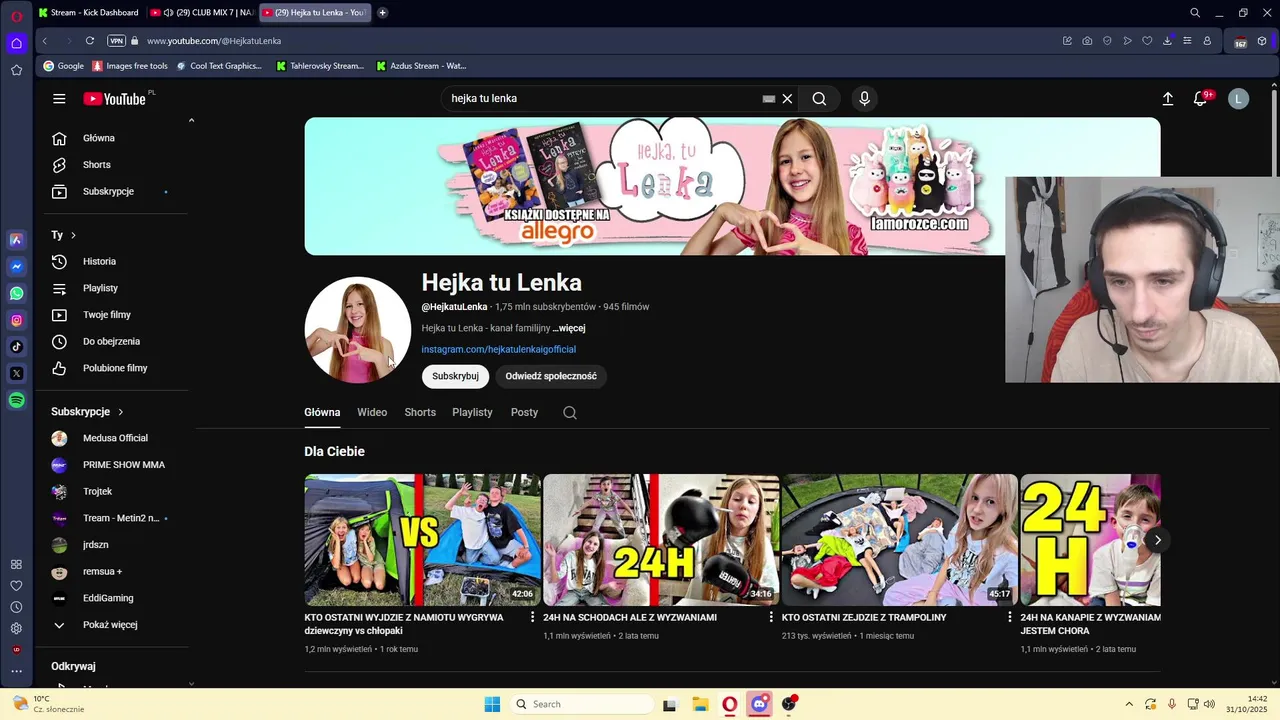Open more options for 24H NA SCHODACH video
The image size is (1280, 720).
click(x=770, y=617)
